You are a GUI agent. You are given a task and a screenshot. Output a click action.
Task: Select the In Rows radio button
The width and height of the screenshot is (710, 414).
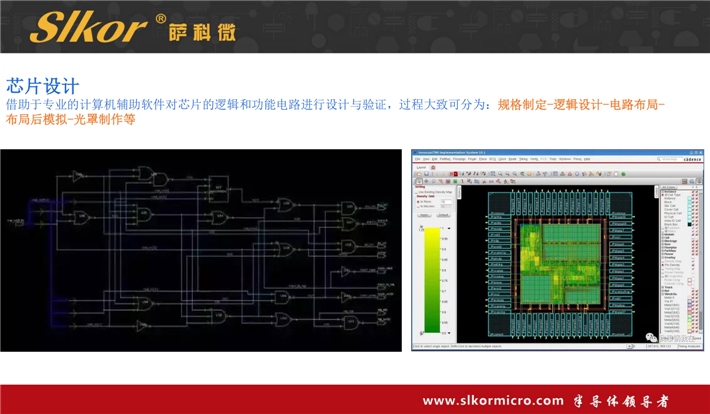418,202
